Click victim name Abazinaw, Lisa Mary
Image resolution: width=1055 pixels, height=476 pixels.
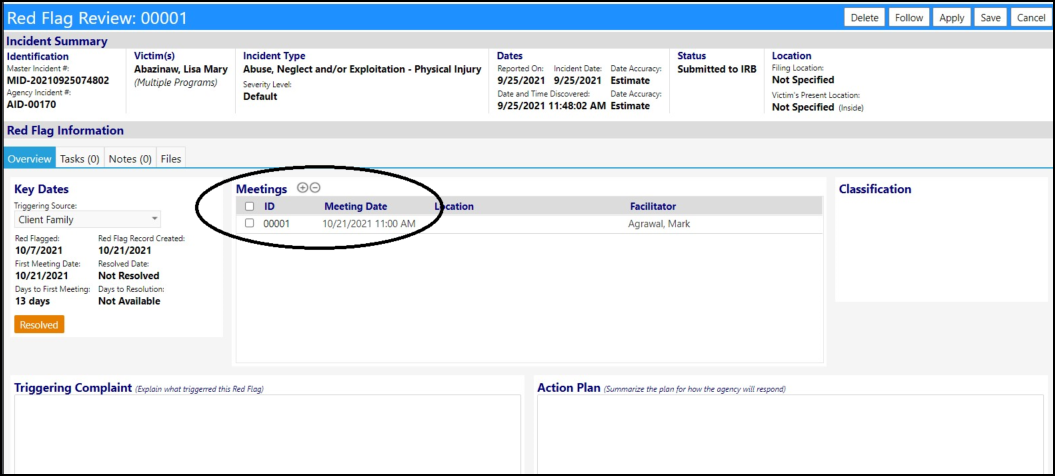[x=181, y=69]
